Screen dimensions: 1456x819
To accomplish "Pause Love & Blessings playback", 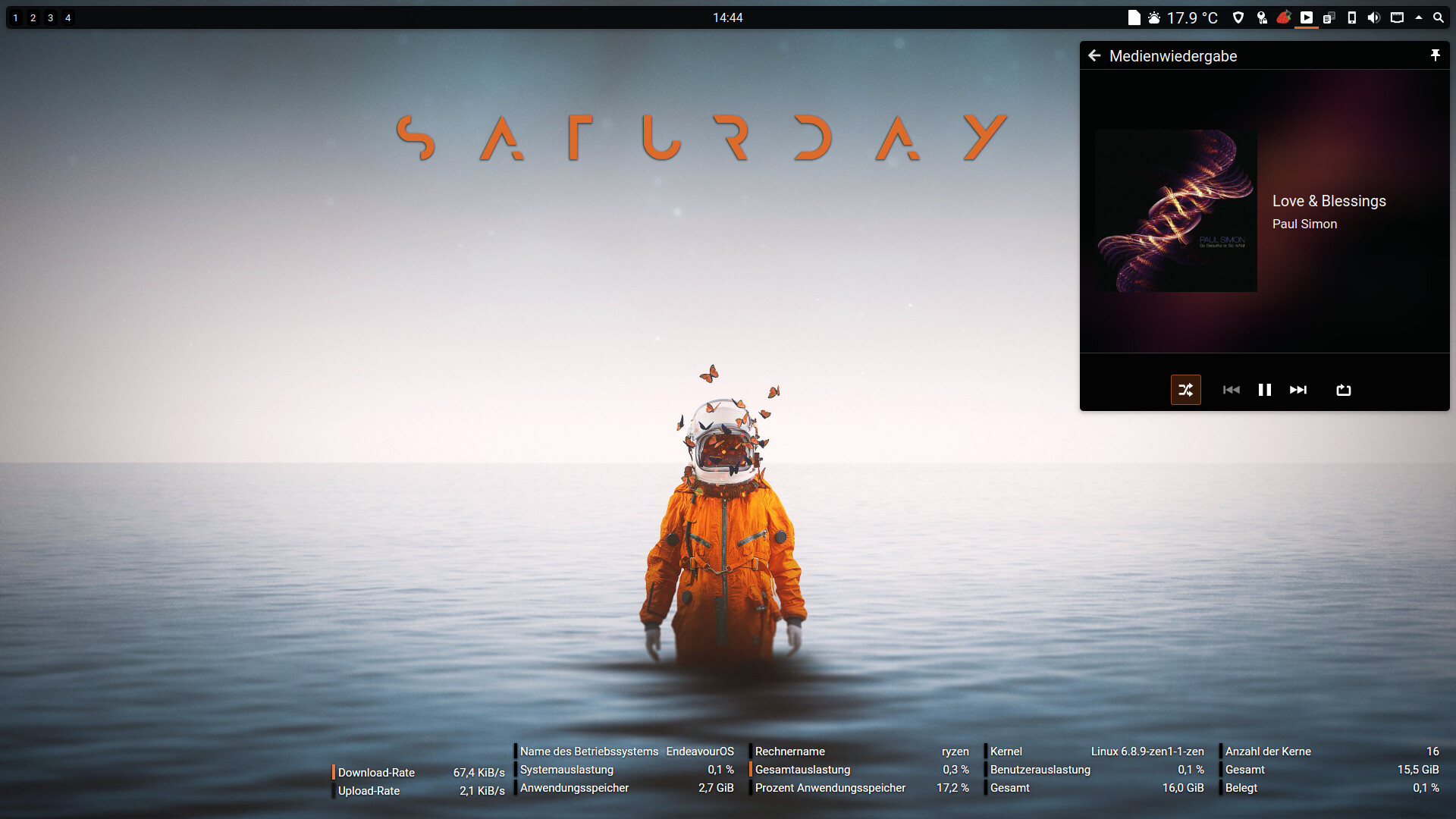I will [1264, 390].
